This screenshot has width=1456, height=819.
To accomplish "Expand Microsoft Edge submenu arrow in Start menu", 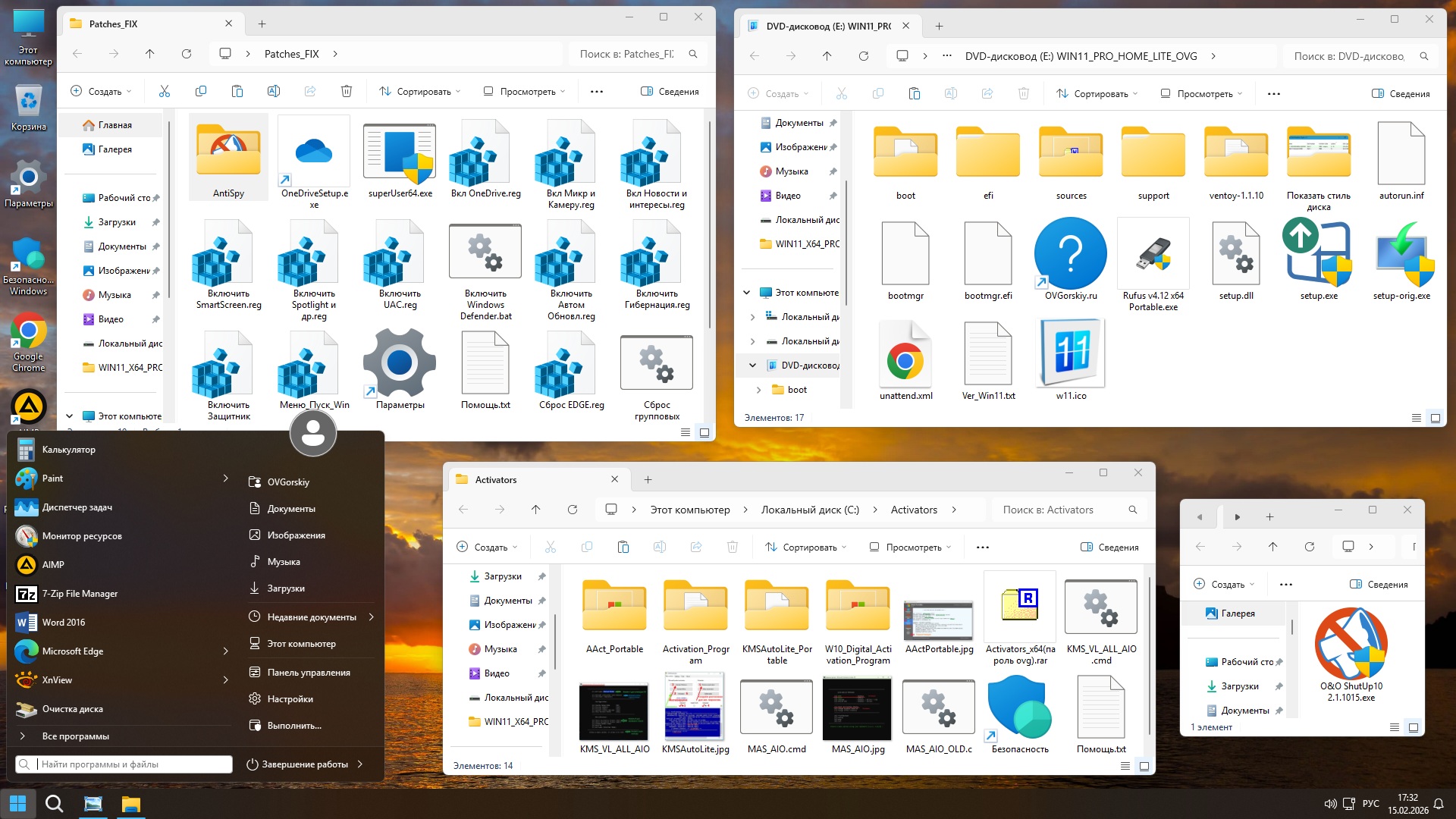I will pos(225,651).
